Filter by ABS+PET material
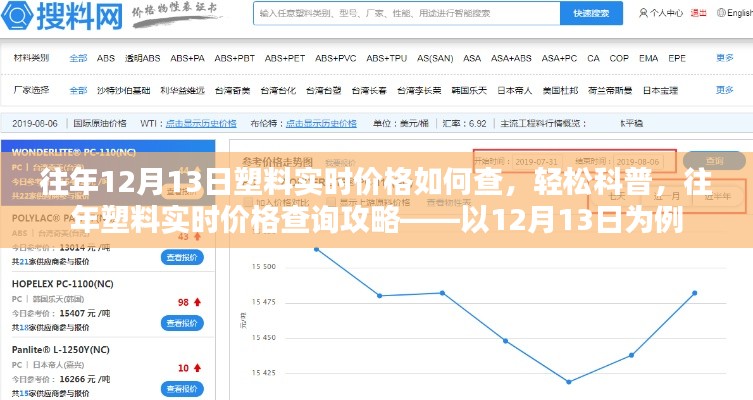Screen dimensions: 753x400 pyautogui.click(x=285, y=58)
